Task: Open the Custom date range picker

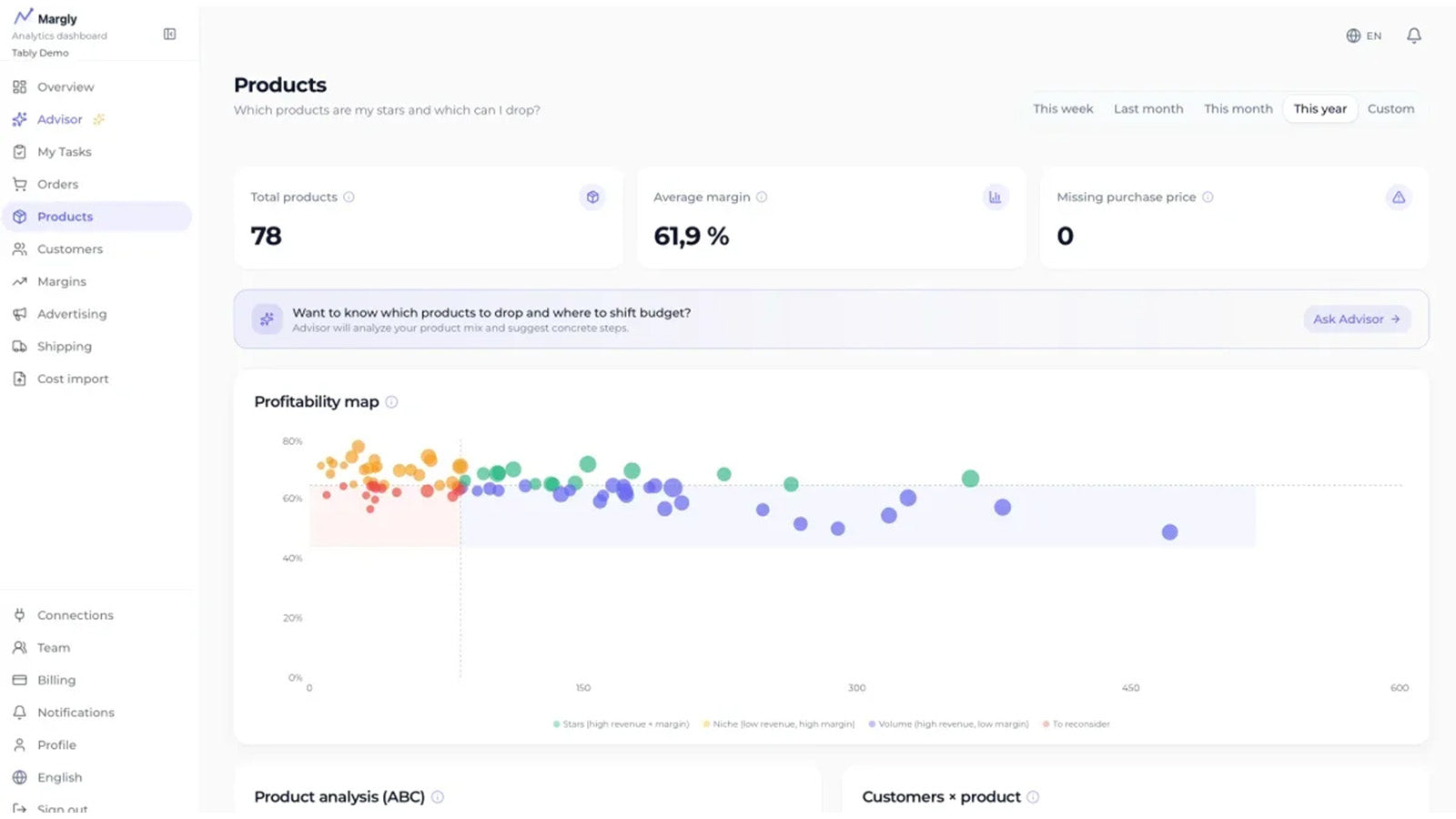Action: tap(1390, 108)
